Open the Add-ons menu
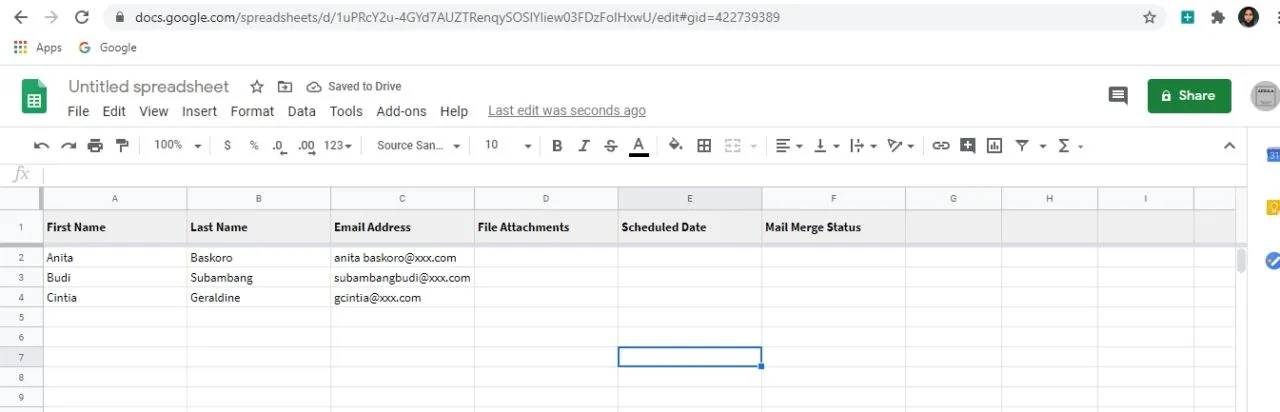 click(x=401, y=111)
